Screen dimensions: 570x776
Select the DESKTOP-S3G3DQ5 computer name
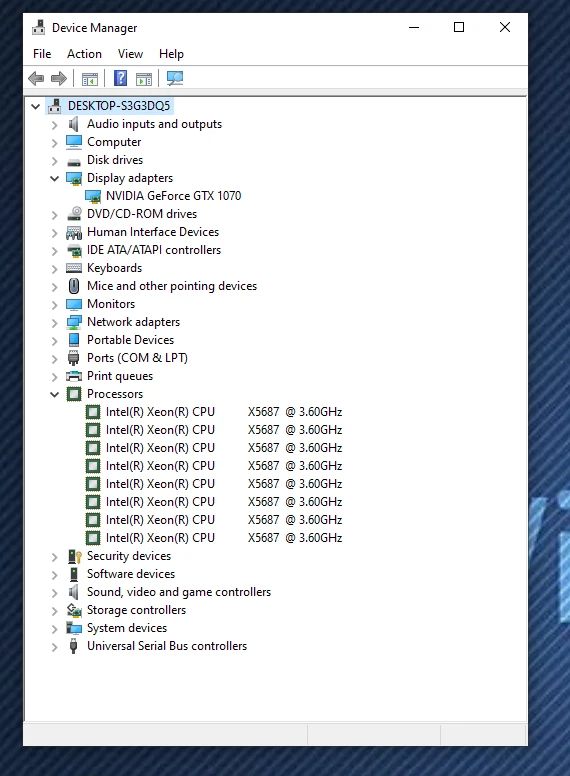click(119, 106)
